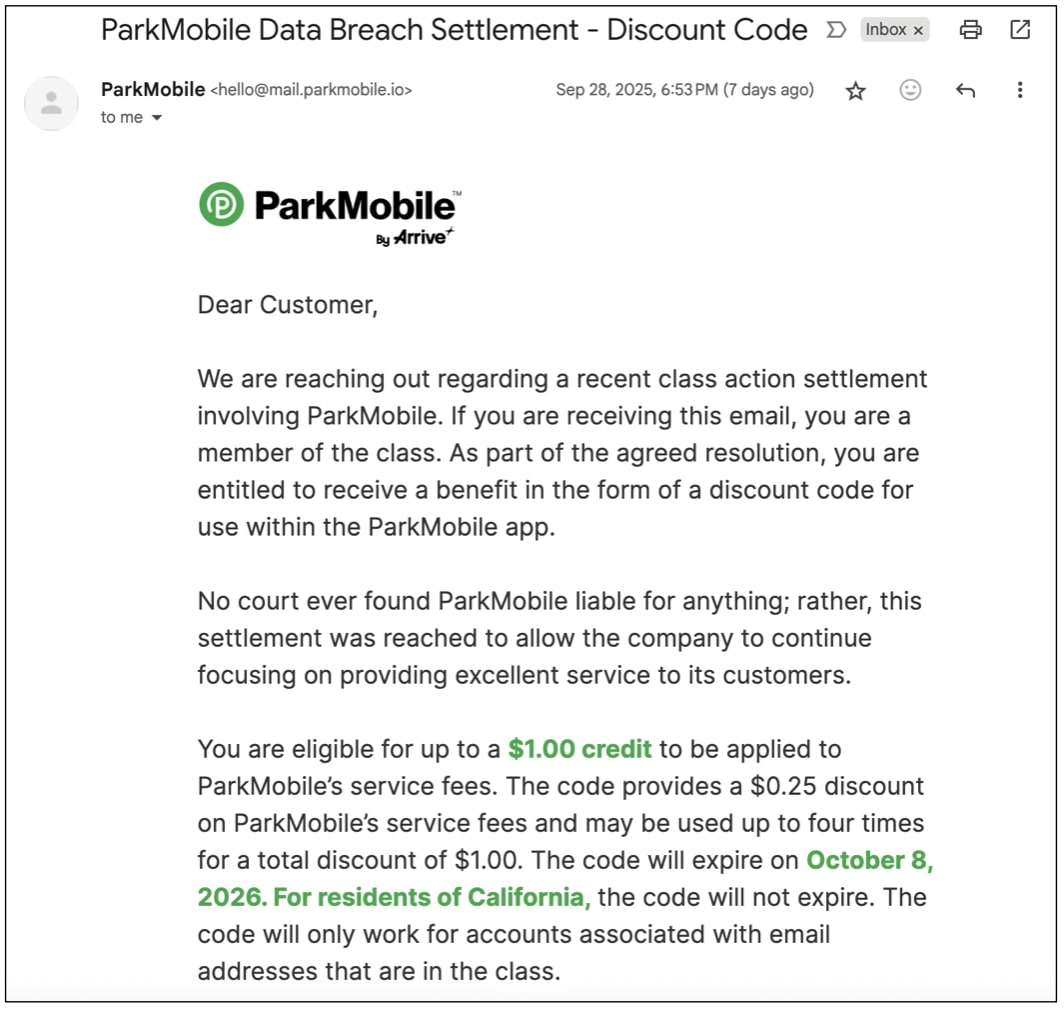Image resolution: width=1064 pixels, height=1010 pixels.
Task: Star the ParkMobile email
Action: pos(856,90)
